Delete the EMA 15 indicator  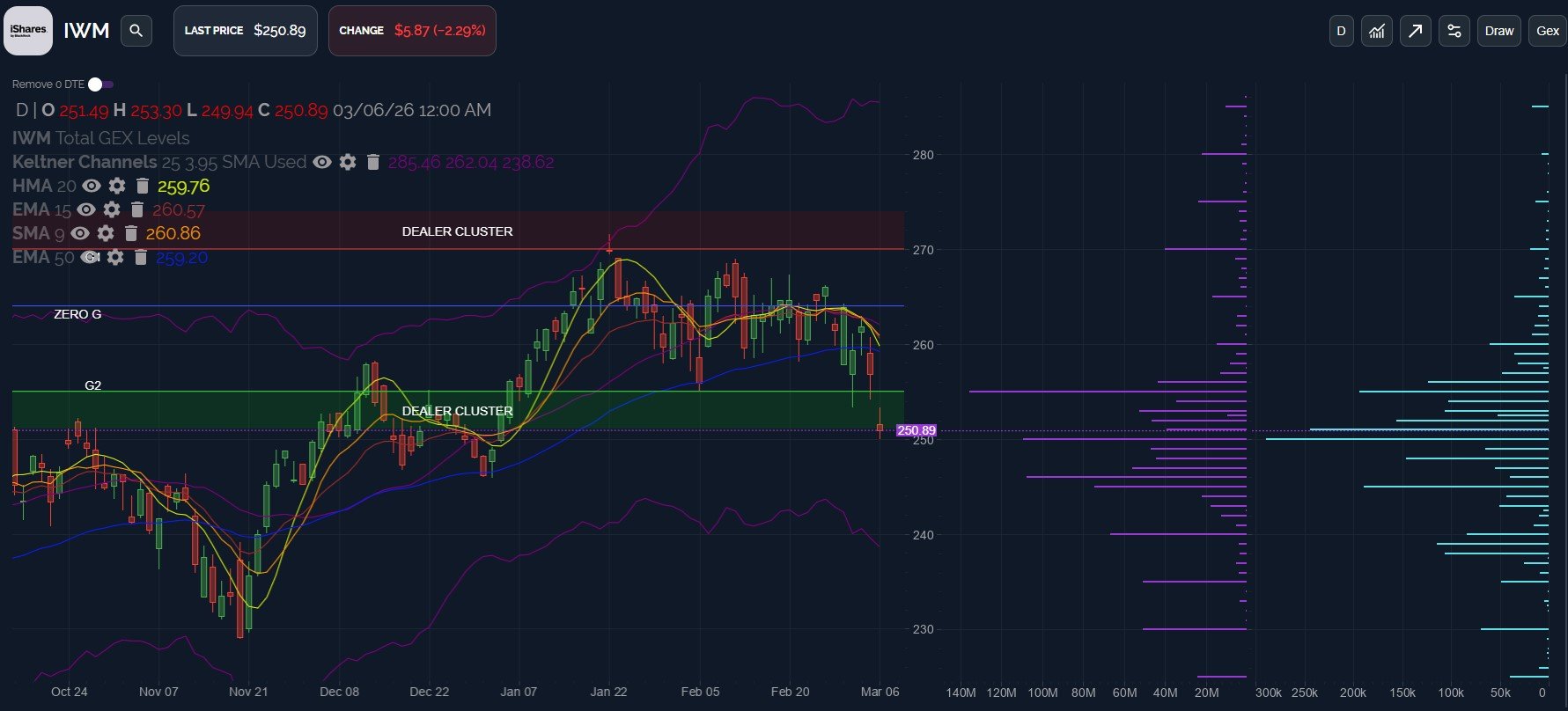pos(136,209)
